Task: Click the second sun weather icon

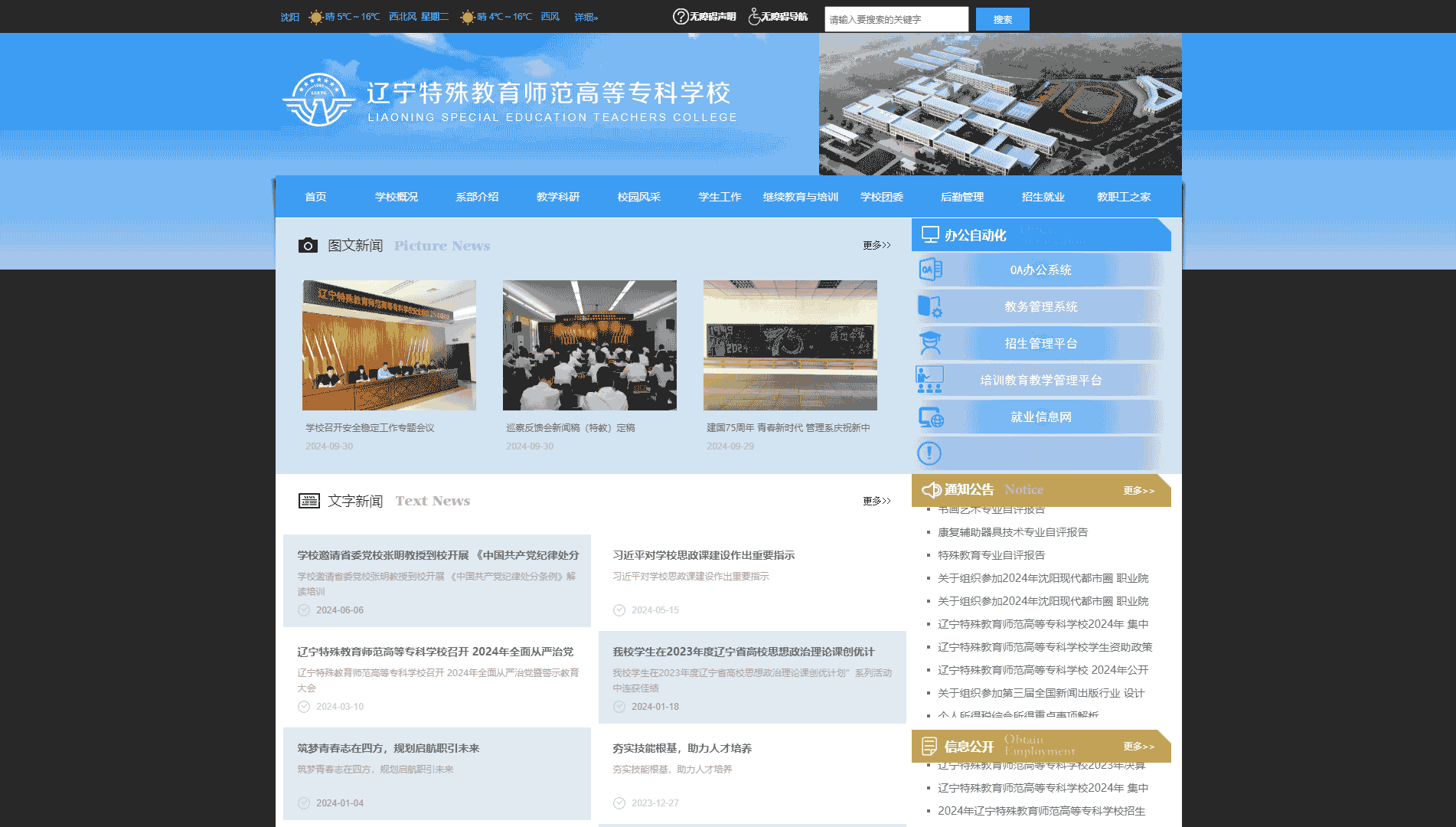Action: 467,17
